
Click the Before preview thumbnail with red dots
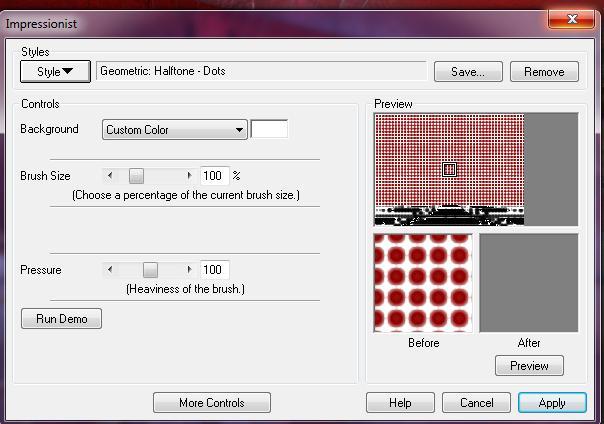[x=423, y=283]
